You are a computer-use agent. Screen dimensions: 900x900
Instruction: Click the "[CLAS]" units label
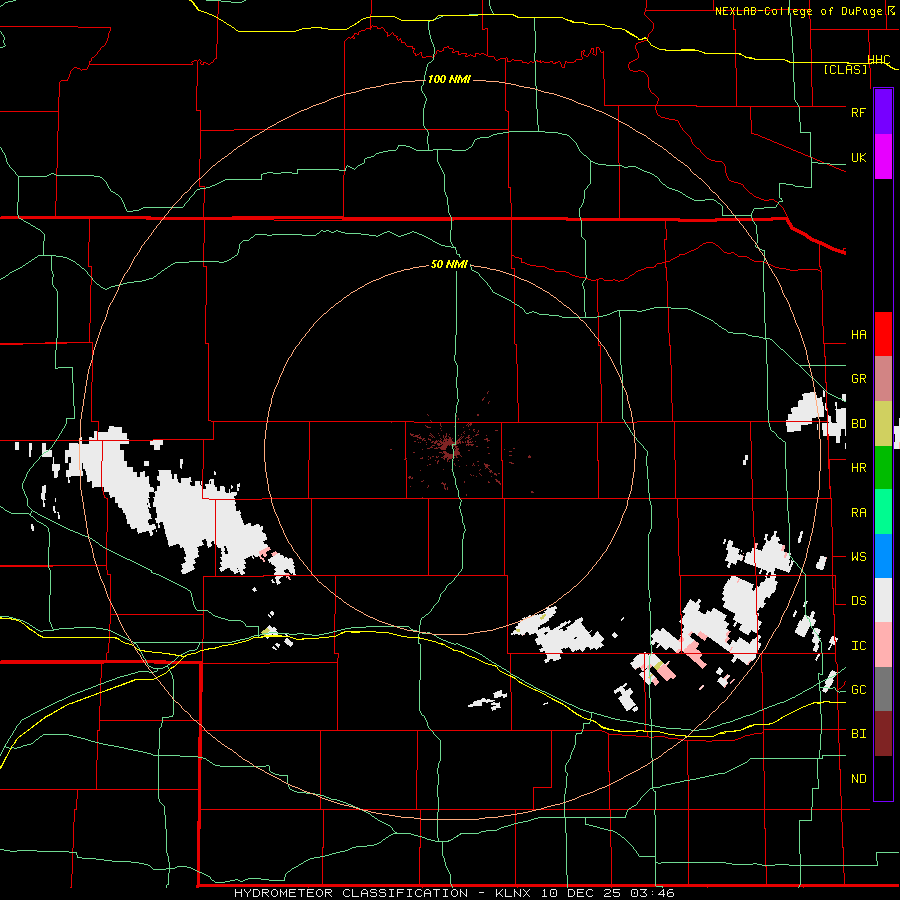pyautogui.click(x=845, y=70)
